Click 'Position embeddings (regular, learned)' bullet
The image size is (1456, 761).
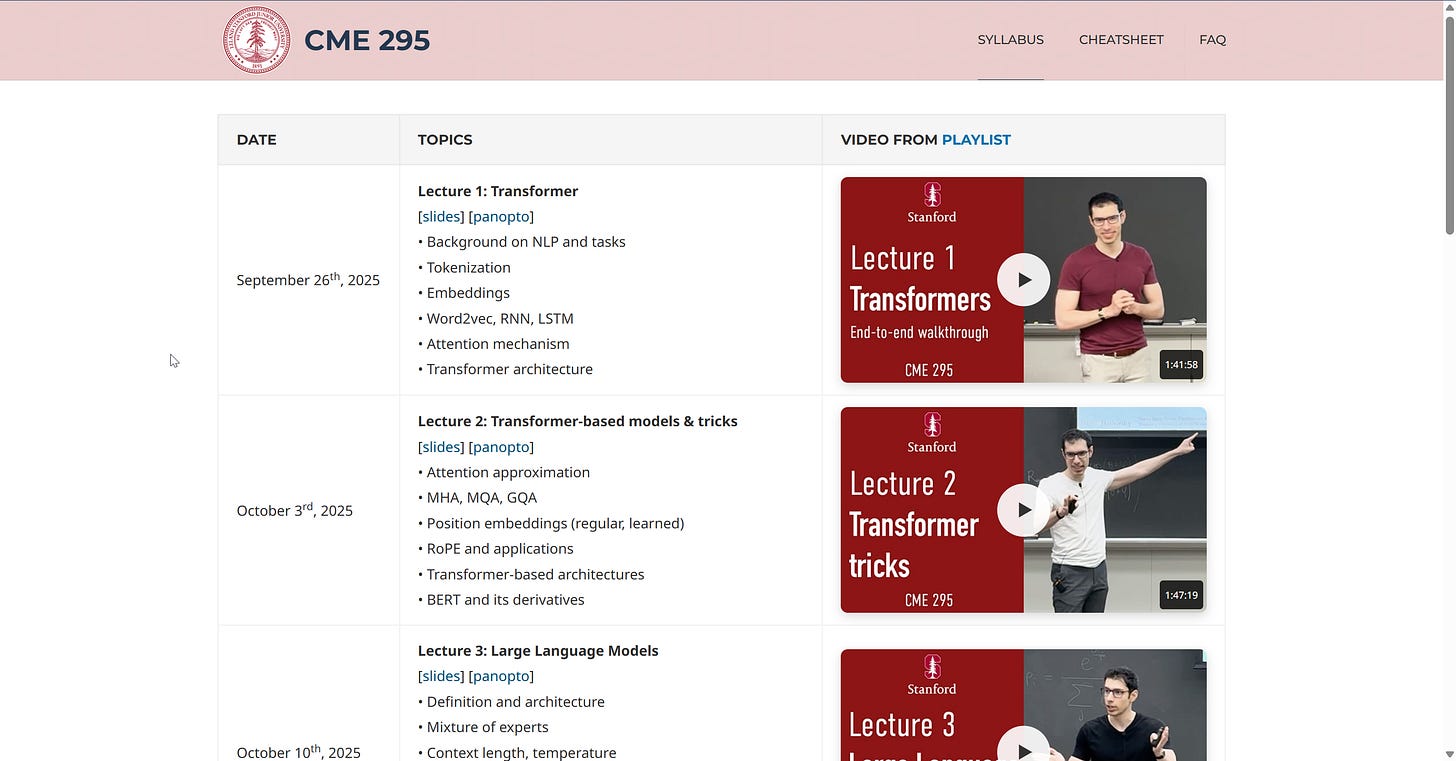tap(551, 523)
